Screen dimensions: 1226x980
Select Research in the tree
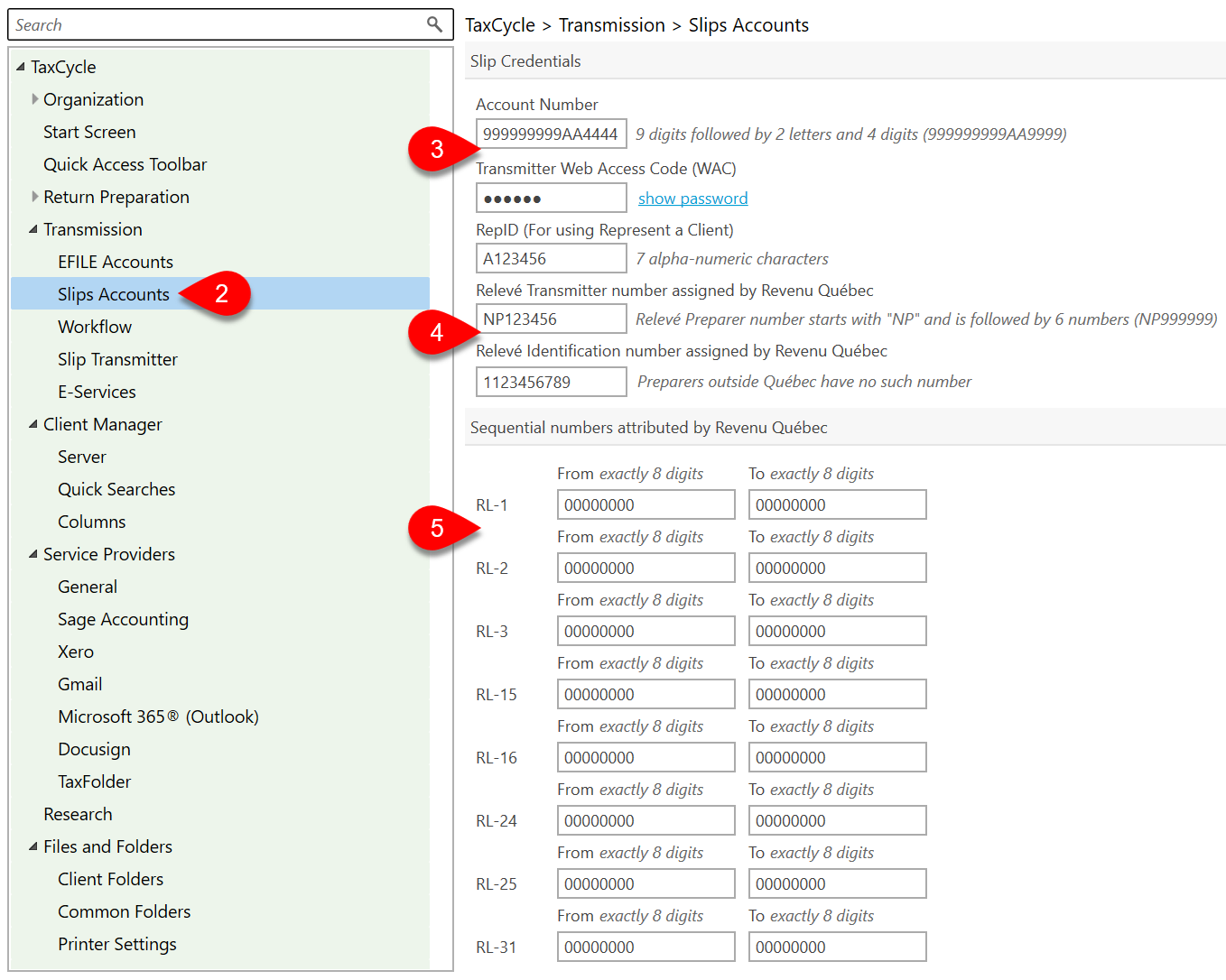[x=78, y=814]
